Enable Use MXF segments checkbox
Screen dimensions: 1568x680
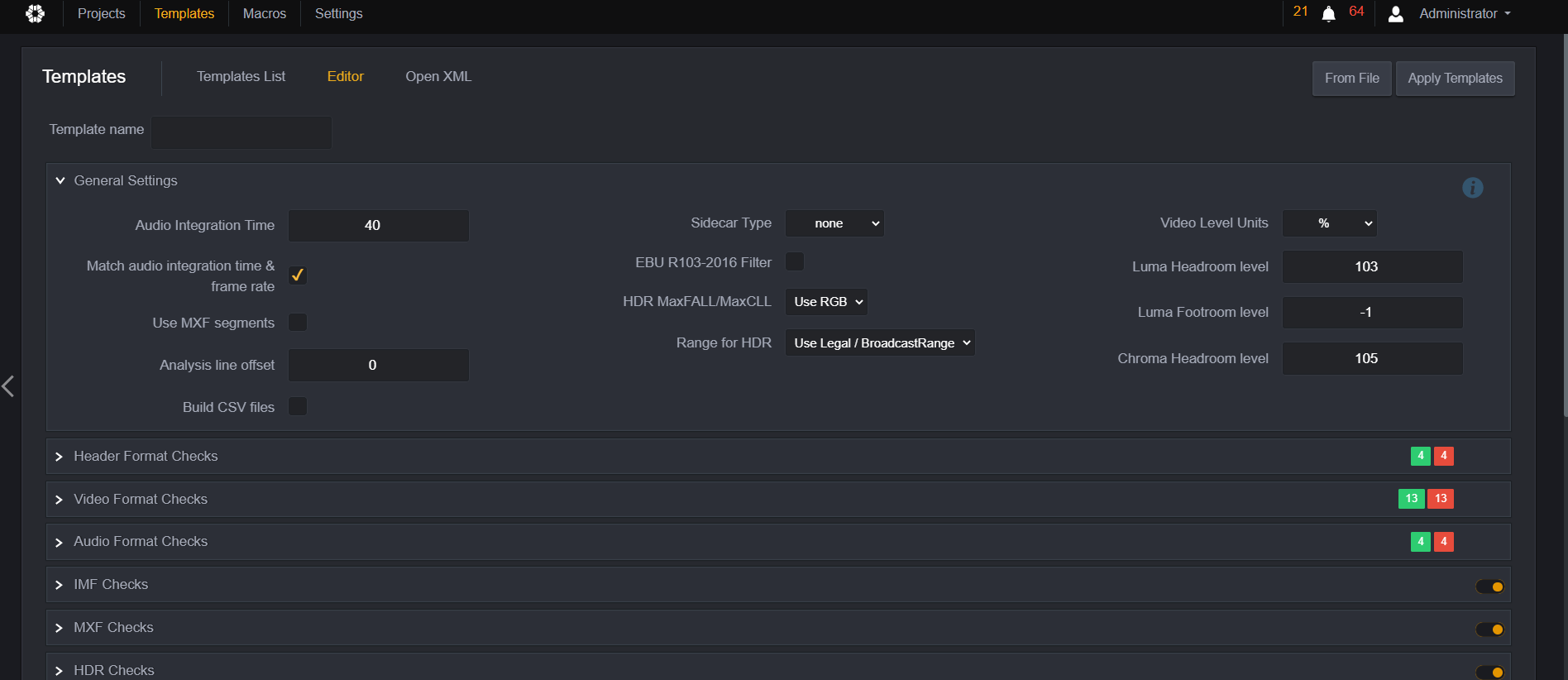click(x=298, y=323)
